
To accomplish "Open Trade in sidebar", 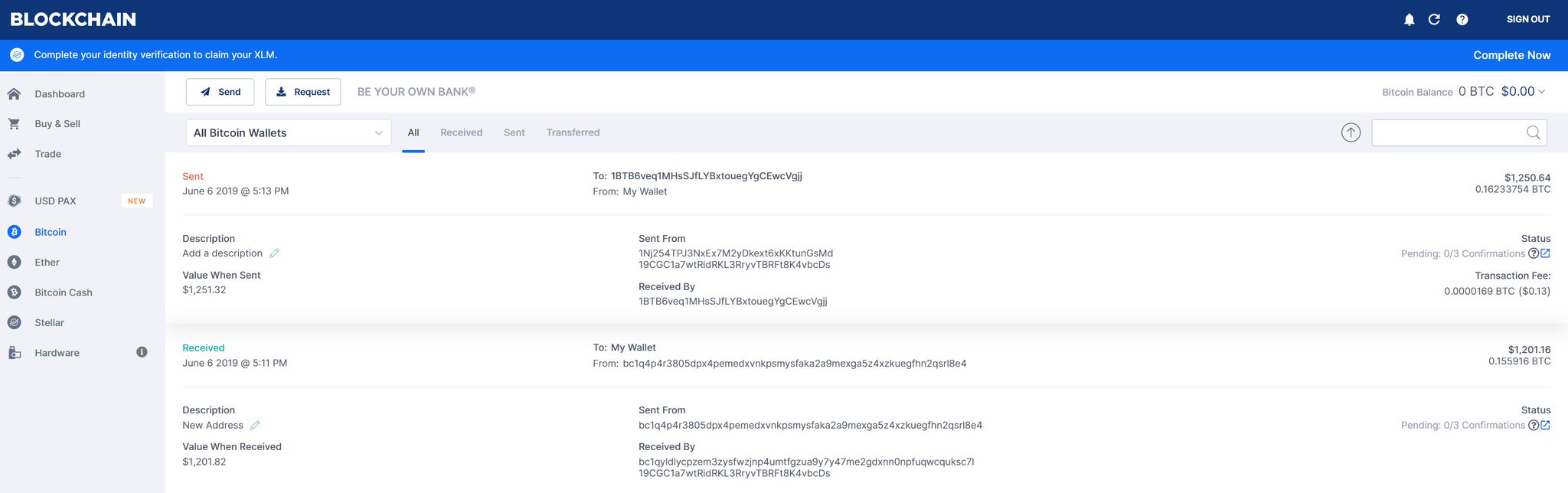I will point(47,154).
